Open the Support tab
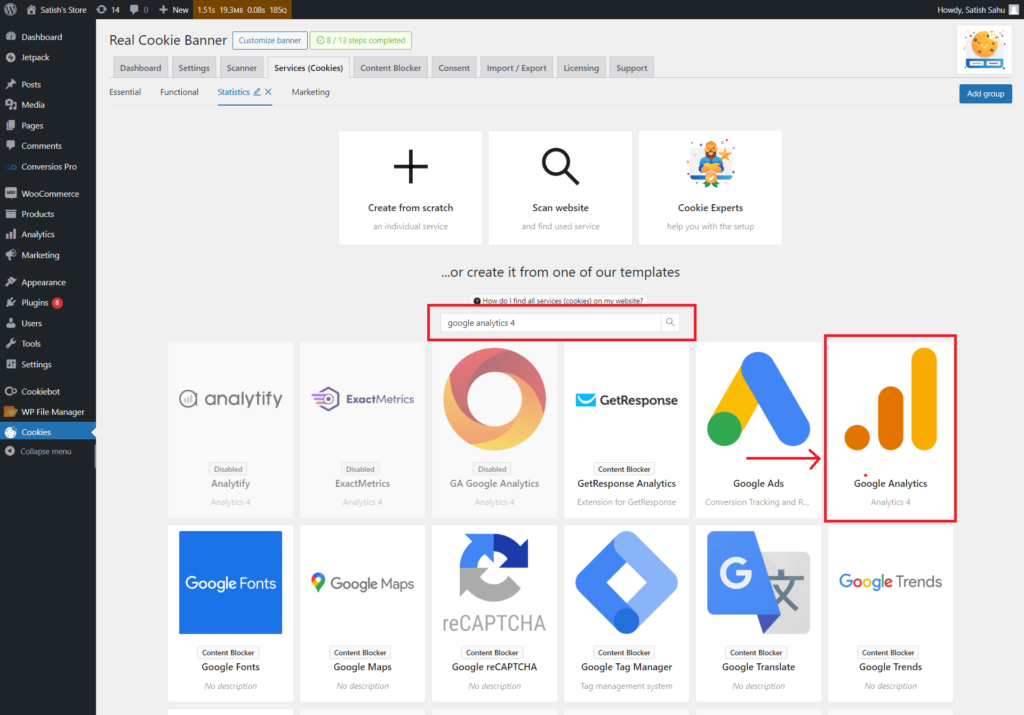Screen dimensions: 1024x715 coord(632,68)
